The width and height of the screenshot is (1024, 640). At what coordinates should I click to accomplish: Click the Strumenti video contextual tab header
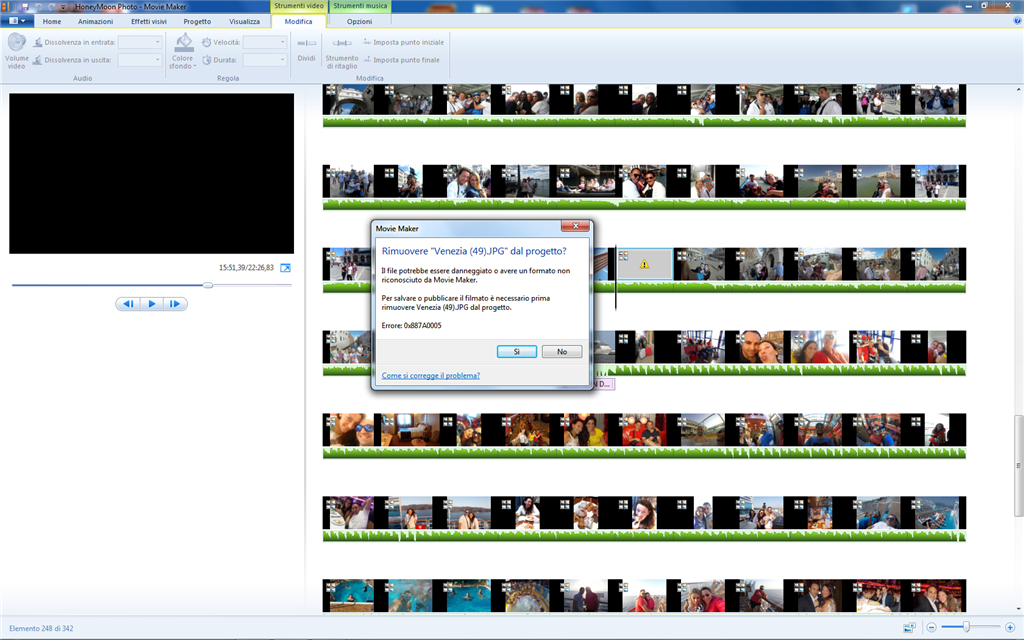(x=298, y=6)
